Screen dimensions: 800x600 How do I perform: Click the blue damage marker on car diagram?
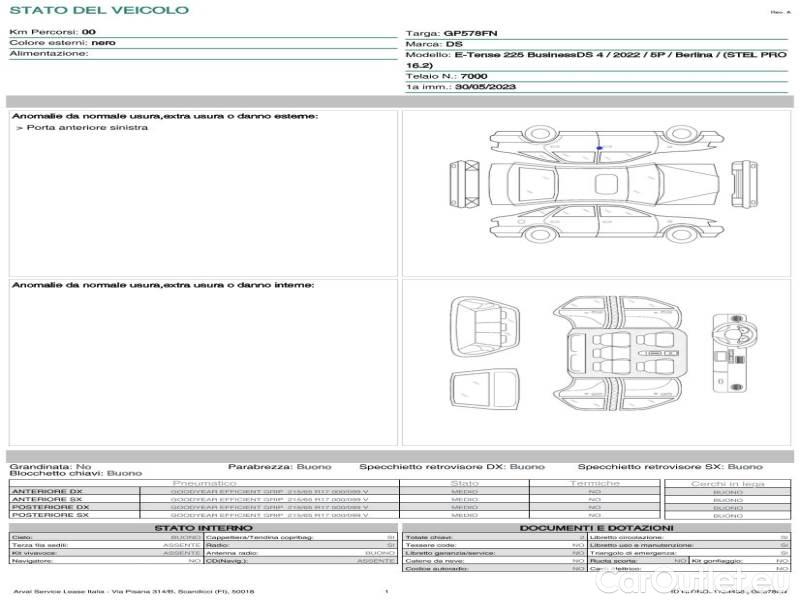pos(599,147)
